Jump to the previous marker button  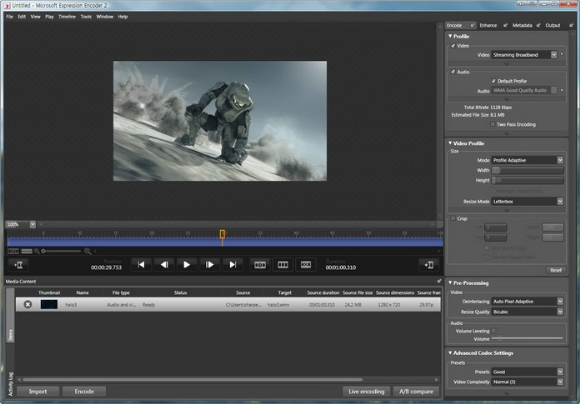click(141, 265)
